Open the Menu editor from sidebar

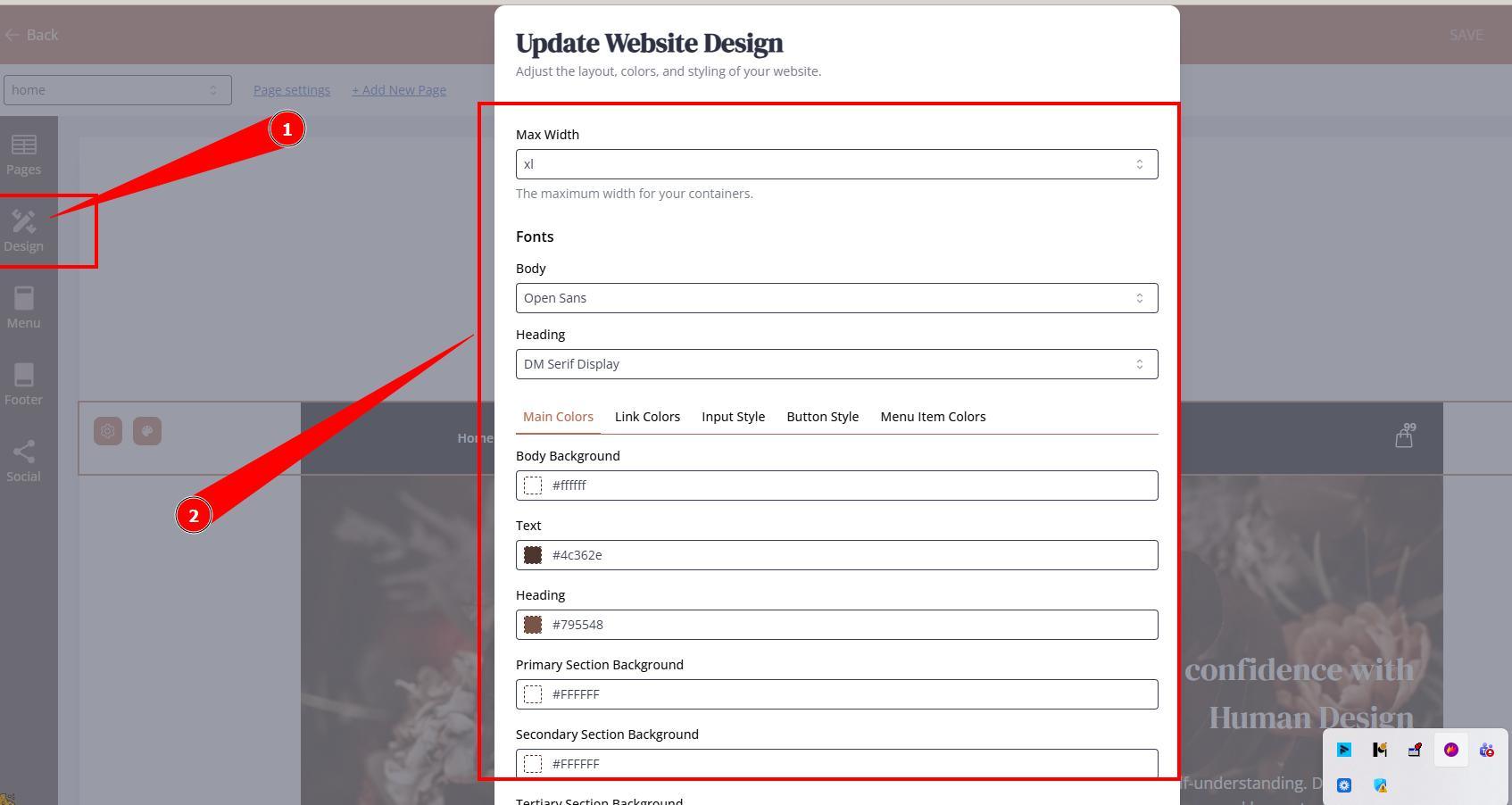pos(24,308)
